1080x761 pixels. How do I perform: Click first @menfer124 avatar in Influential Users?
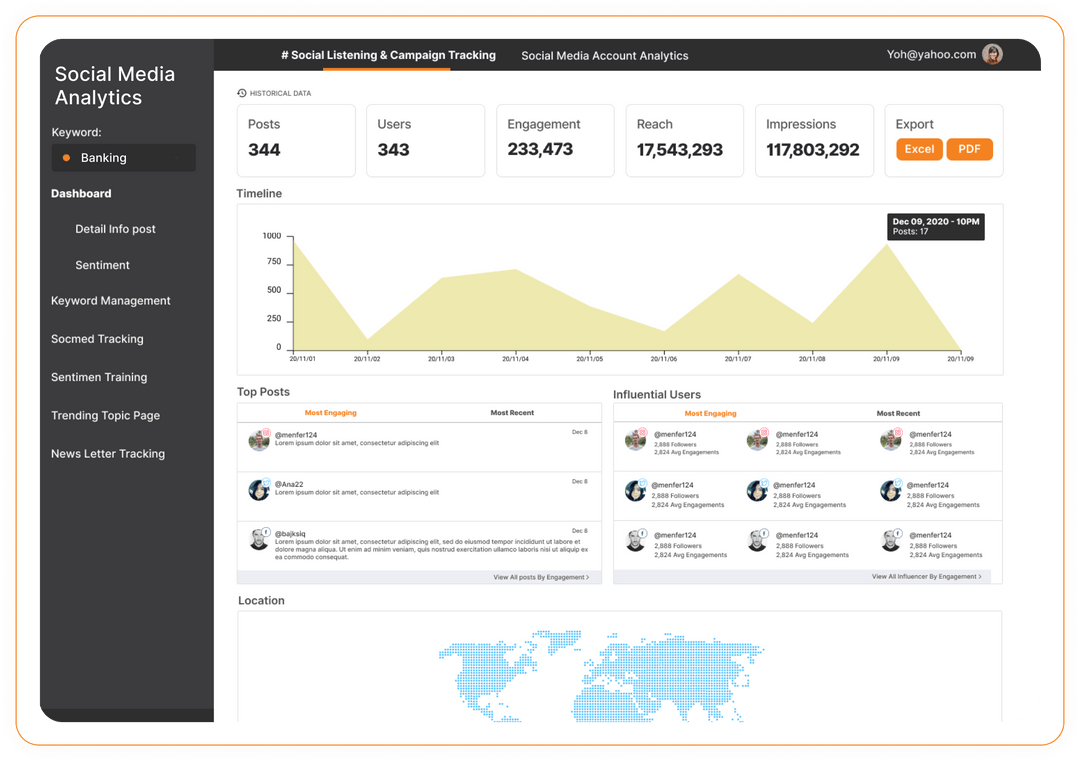point(635,439)
